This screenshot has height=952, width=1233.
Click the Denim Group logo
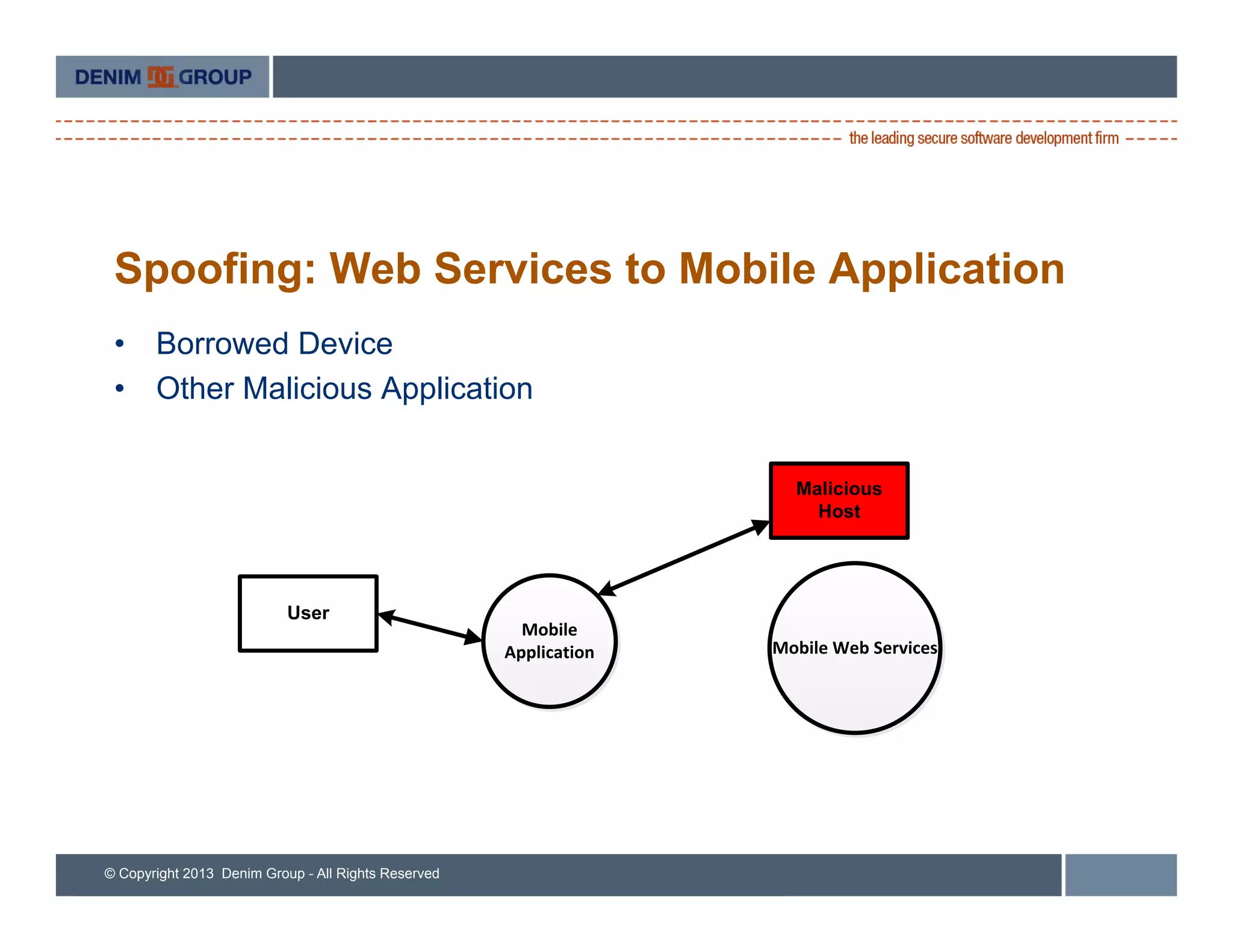[163, 77]
